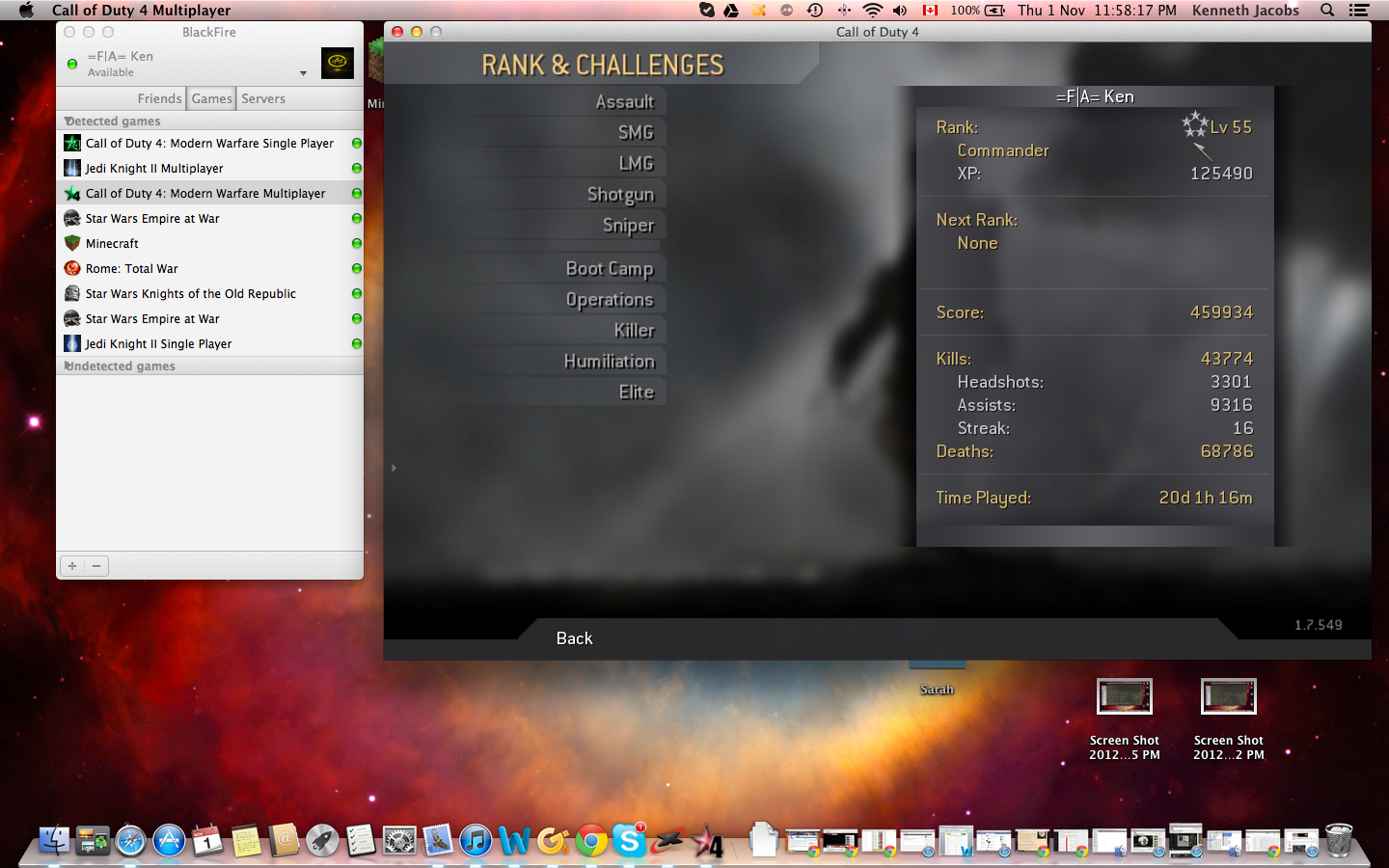Click the BlackFire profile avatar image
The image size is (1389, 868).
(x=338, y=64)
